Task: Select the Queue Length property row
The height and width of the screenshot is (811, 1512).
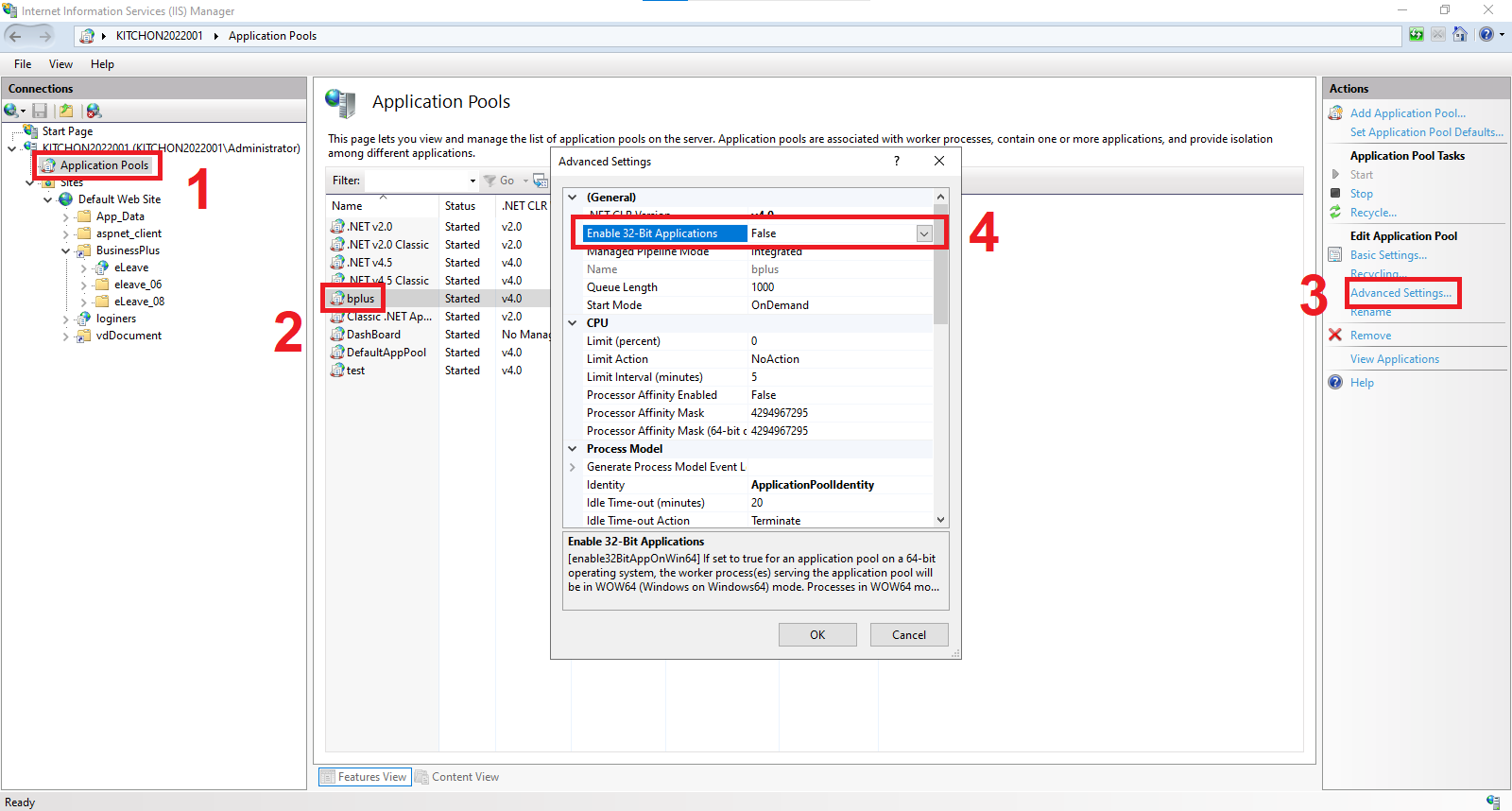Action: 752,287
